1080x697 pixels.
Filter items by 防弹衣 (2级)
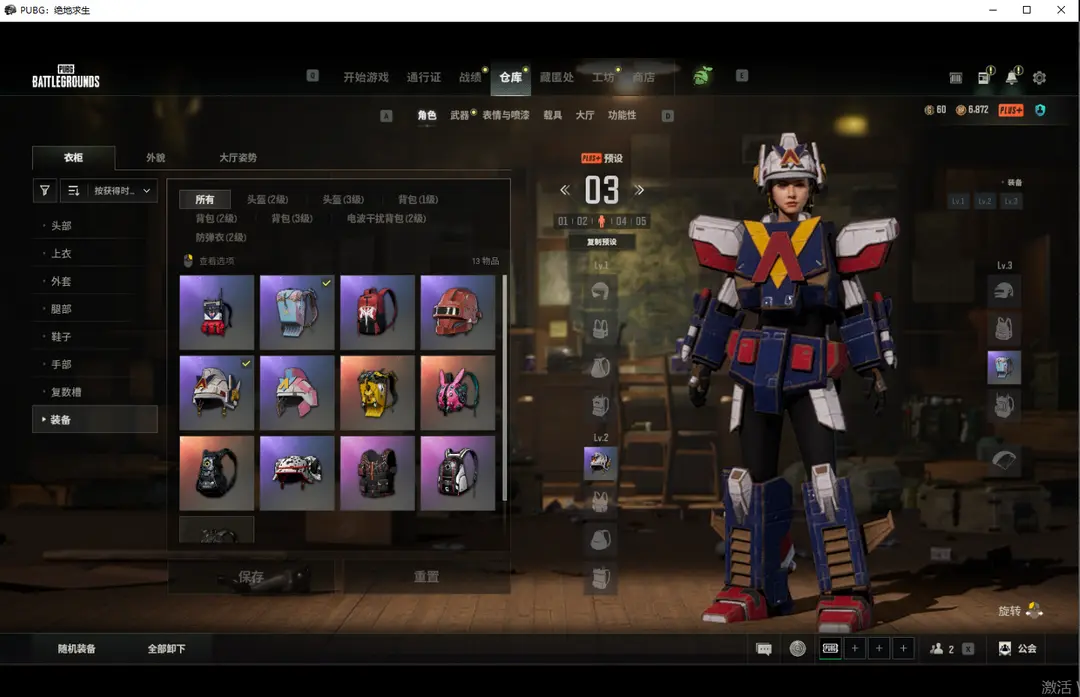pos(221,237)
